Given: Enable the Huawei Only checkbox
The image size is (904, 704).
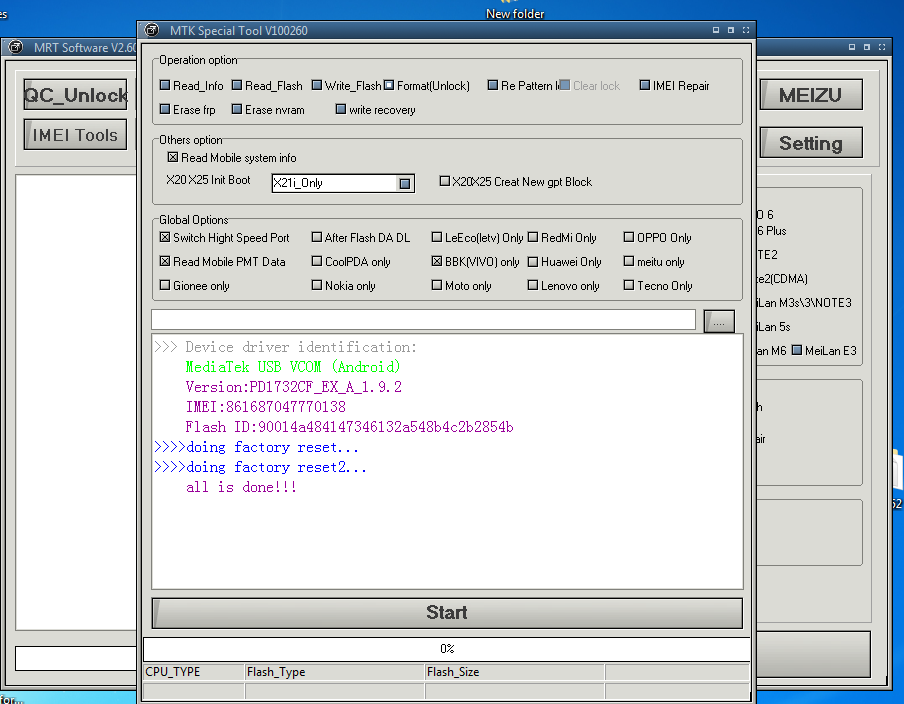Looking at the screenshot, I should pos(533,261).
